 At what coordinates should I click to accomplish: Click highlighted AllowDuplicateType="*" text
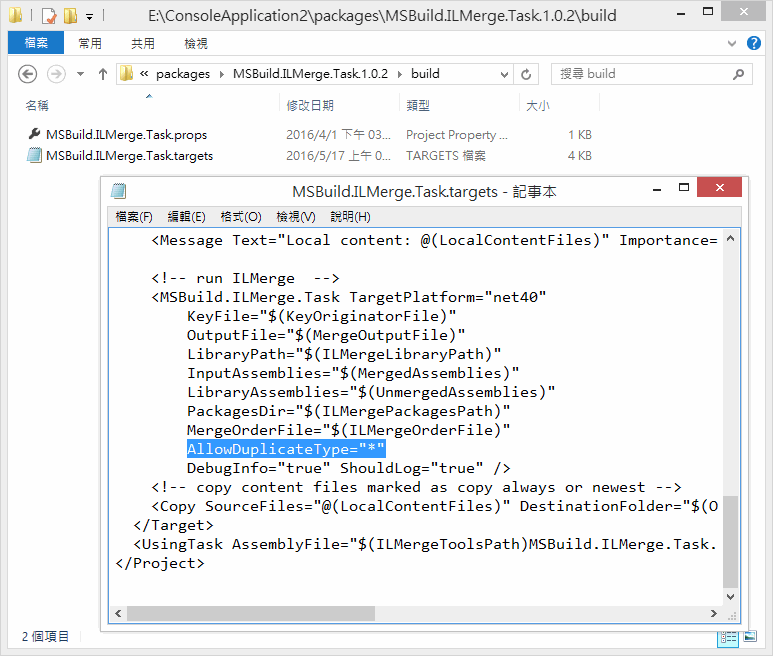coord(286,449)
